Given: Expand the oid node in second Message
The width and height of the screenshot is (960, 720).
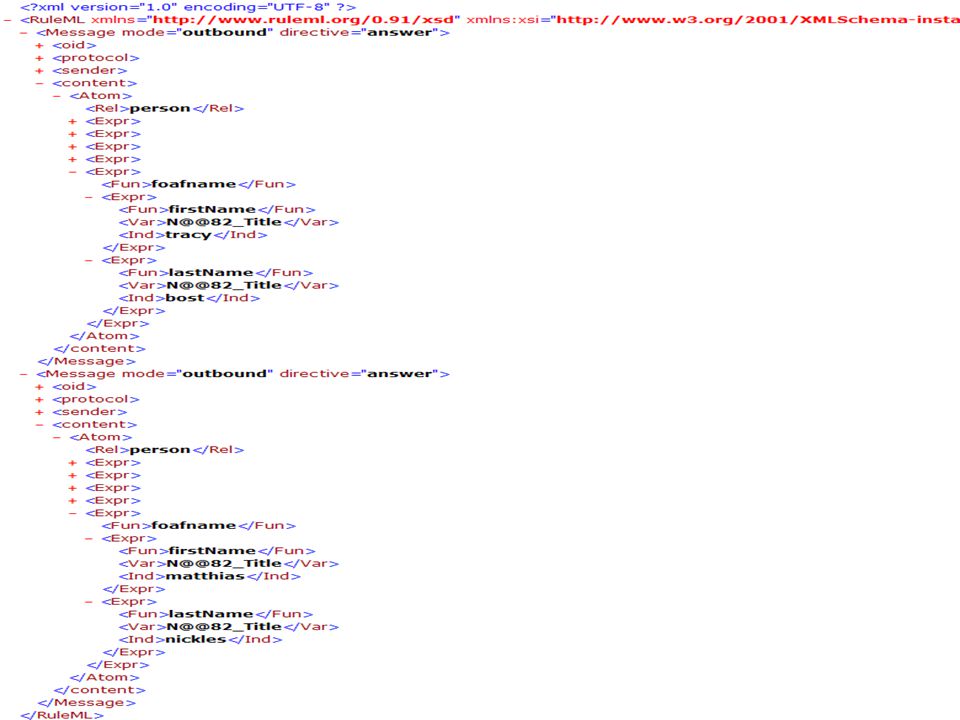Looking at the screenshot, I should tap(39, 387).
